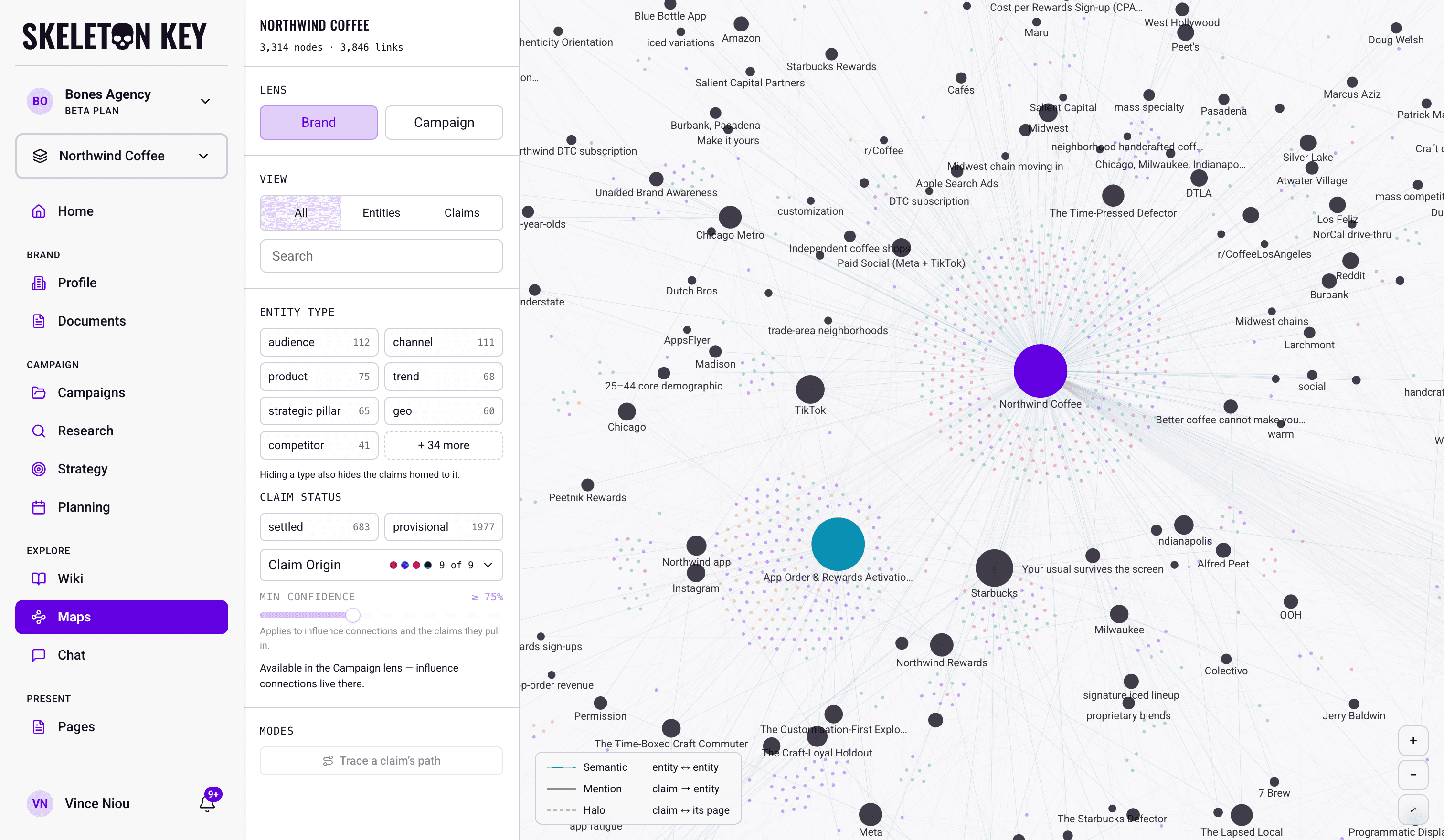This screenshot has width=1444, height=840.
Task: Select the purple Northwind Coffee node
Action: [1040, 371]
